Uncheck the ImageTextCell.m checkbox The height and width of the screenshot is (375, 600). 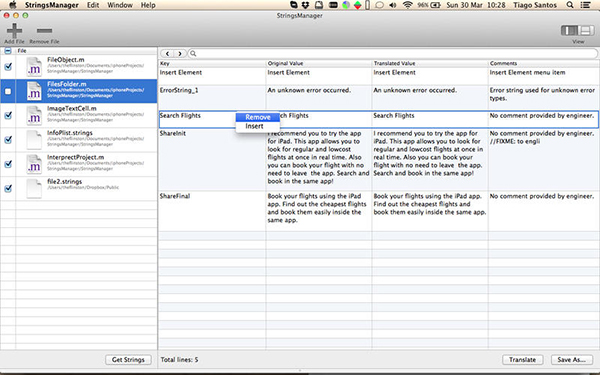click(x=8, y=115)
